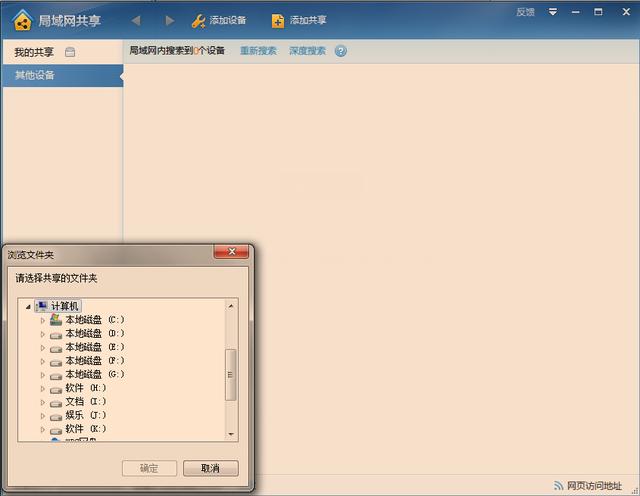Click the 深度搜索 link
The height and width of the screenshot is (496, 640).
(307, 51)
